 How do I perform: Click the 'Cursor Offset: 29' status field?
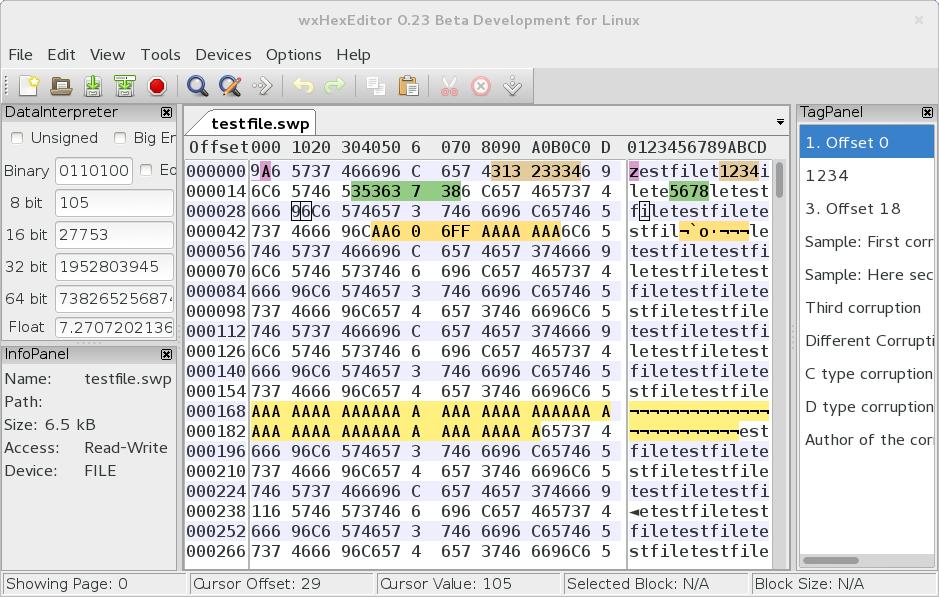point(280,584)
